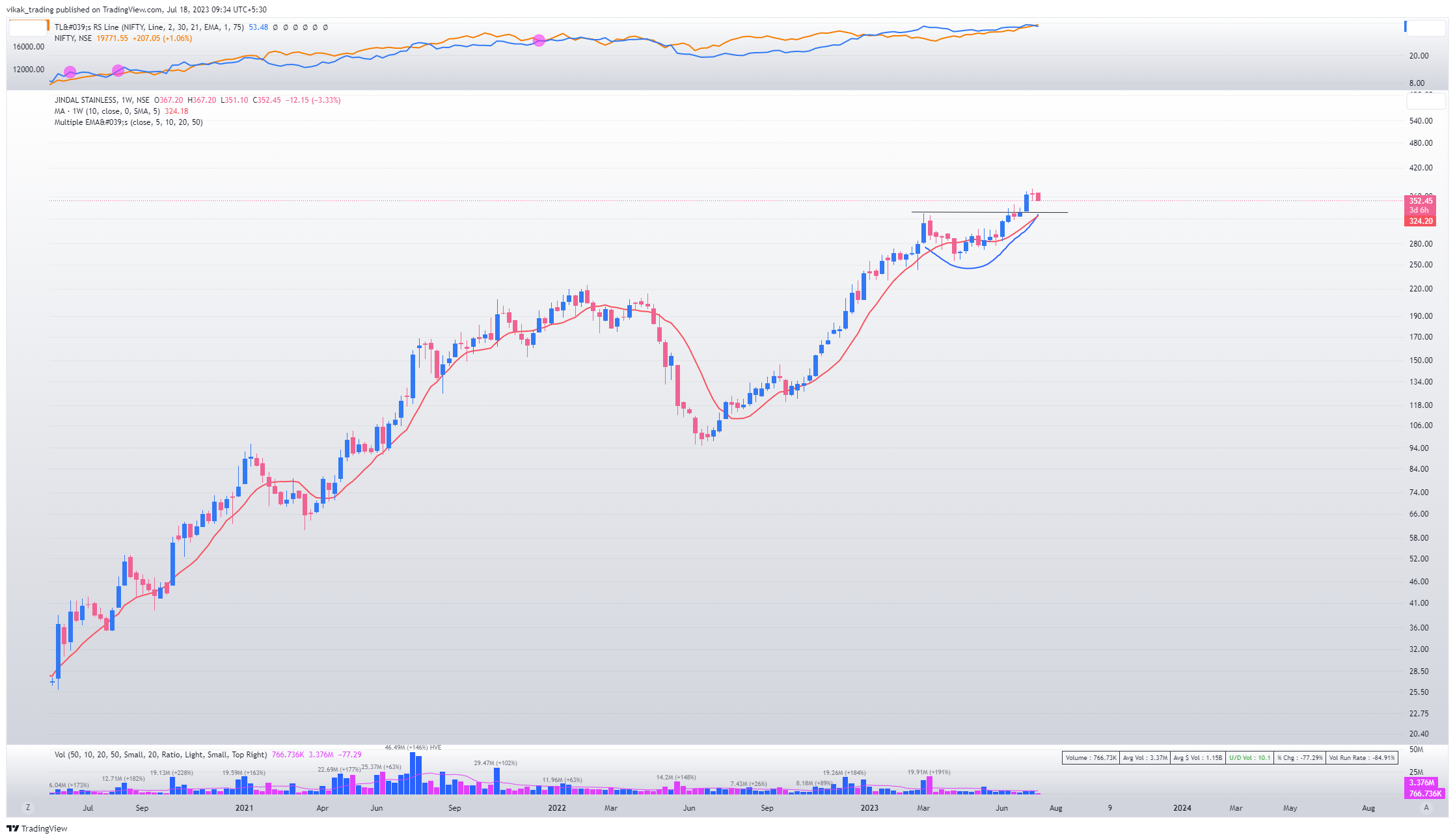Click the Avg Vol : 3.37M table cell

pos(1145,758)
